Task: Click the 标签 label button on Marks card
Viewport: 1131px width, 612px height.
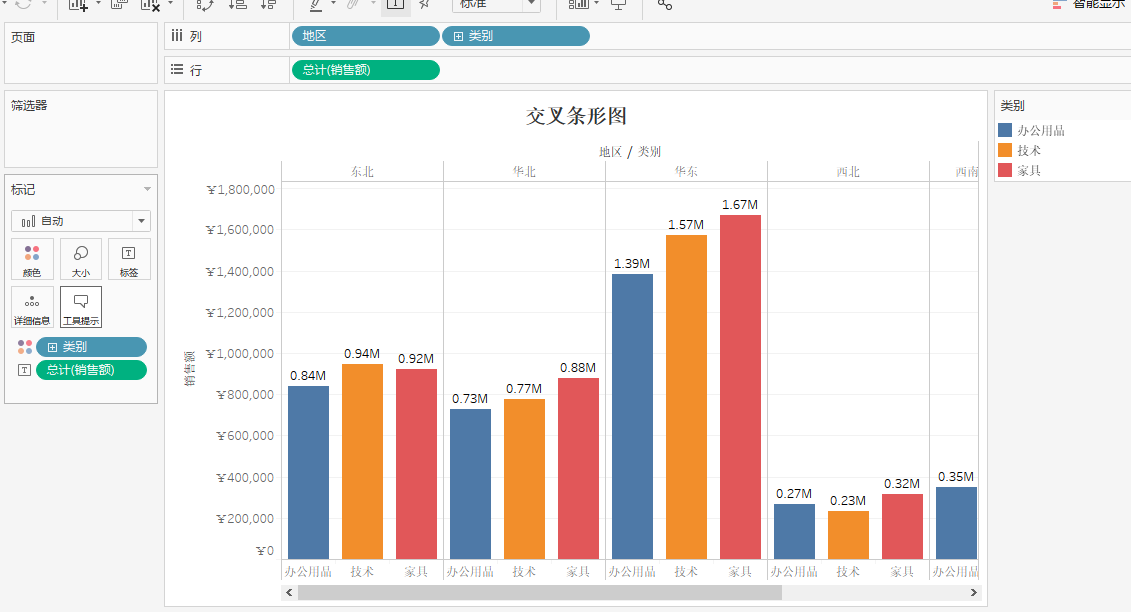Action: 129,259
